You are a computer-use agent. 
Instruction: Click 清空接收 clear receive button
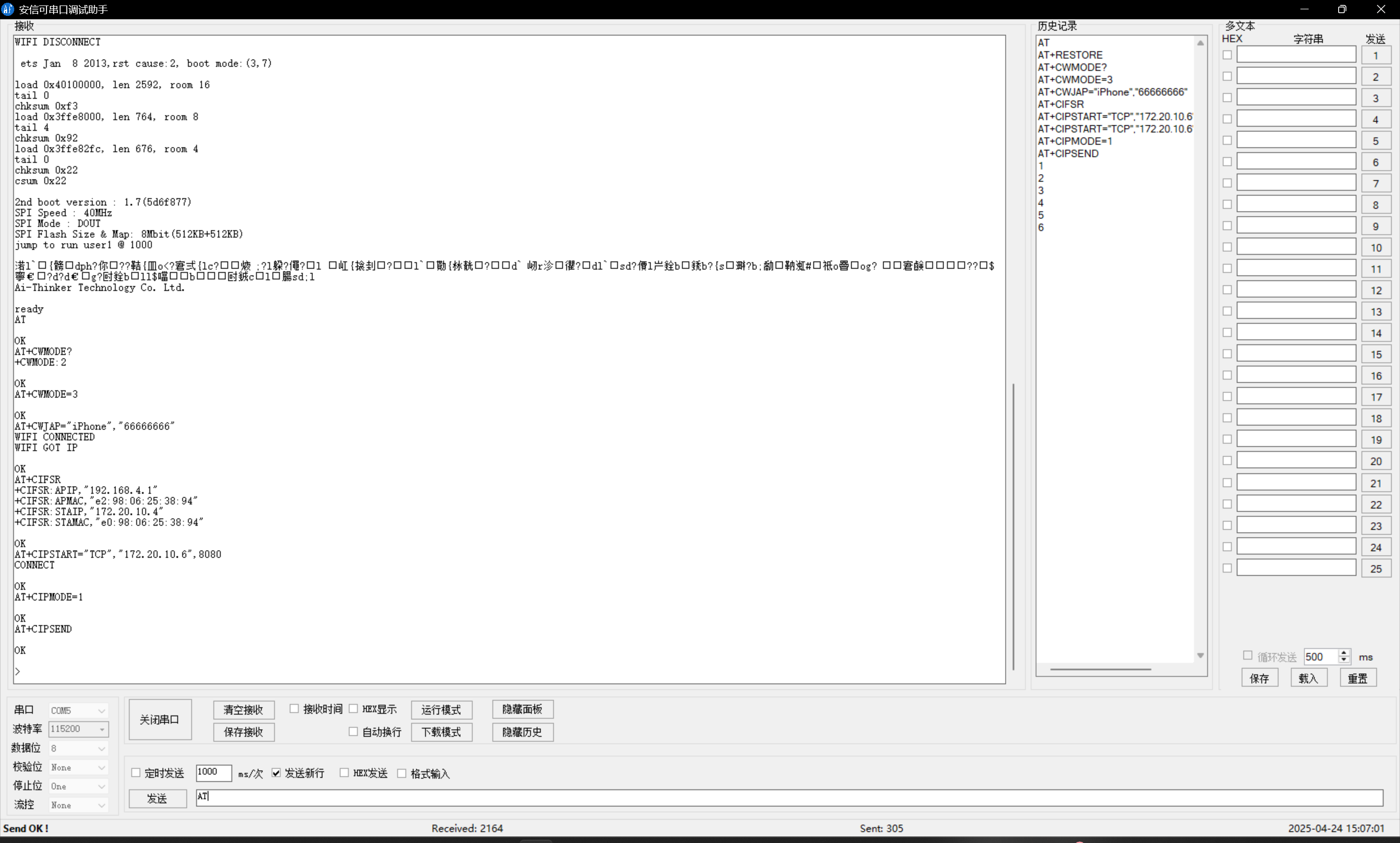point(243,709)
